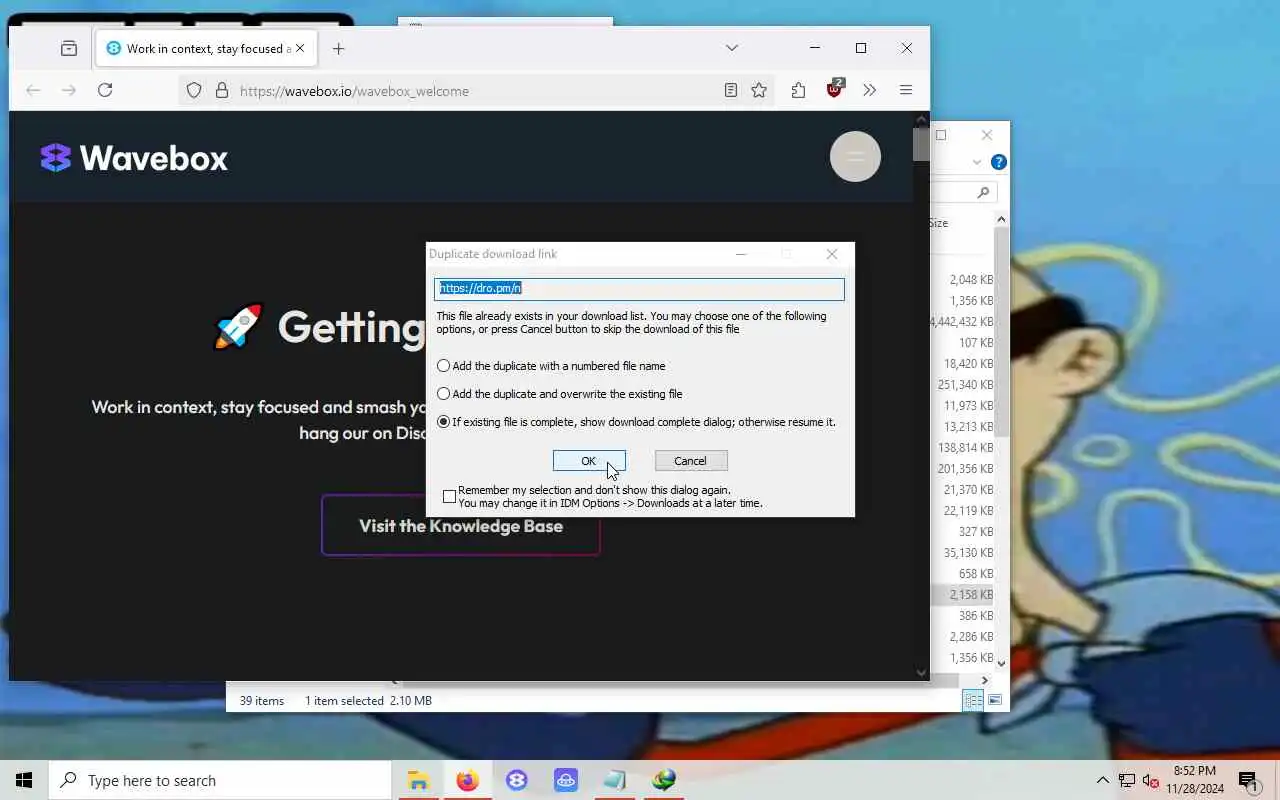This screenshot has width=1280, height=800.
Task: Open Firefox extensions puzzle icon
Action: point(798,90)
